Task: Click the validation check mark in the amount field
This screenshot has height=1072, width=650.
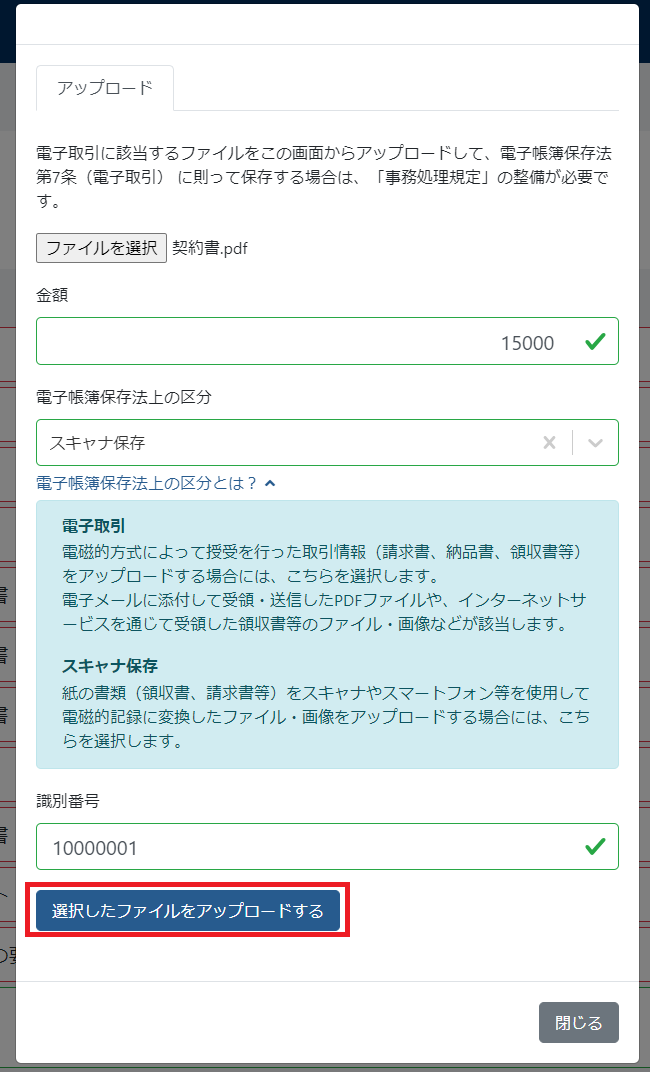Action: tap(597, 341)
